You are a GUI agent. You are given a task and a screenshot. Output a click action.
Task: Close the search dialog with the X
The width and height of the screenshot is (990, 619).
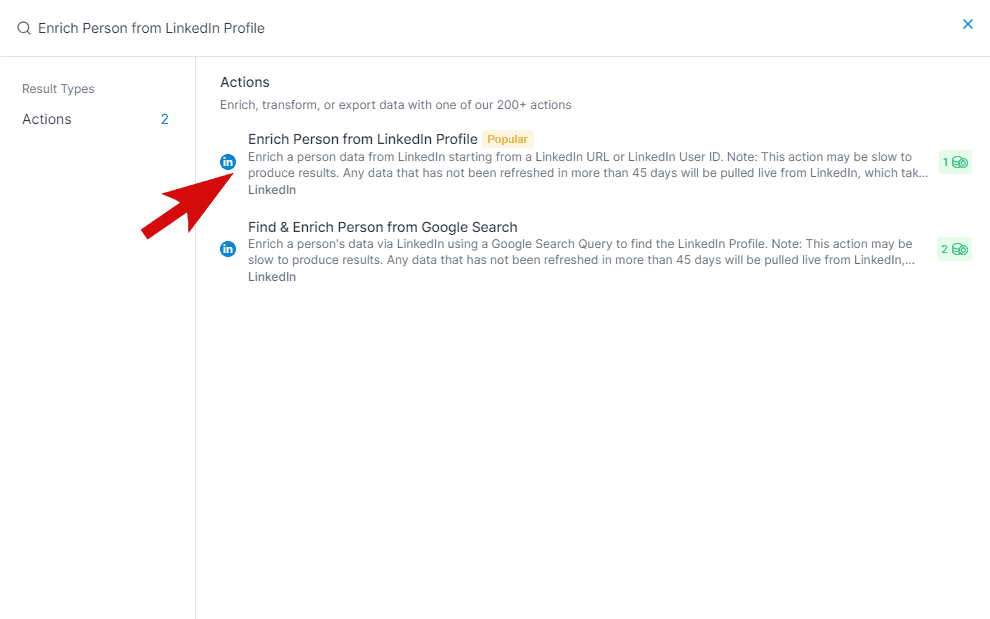967,24
